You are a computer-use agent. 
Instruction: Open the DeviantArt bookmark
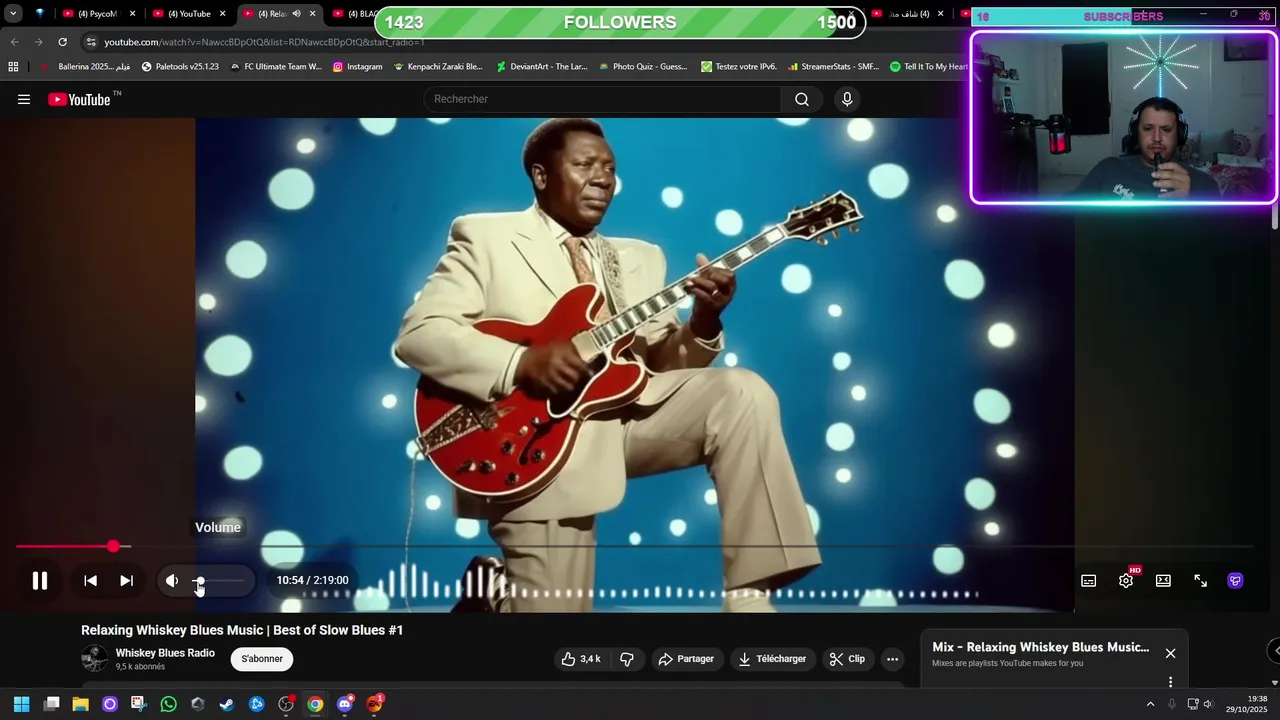click(542, 67)
